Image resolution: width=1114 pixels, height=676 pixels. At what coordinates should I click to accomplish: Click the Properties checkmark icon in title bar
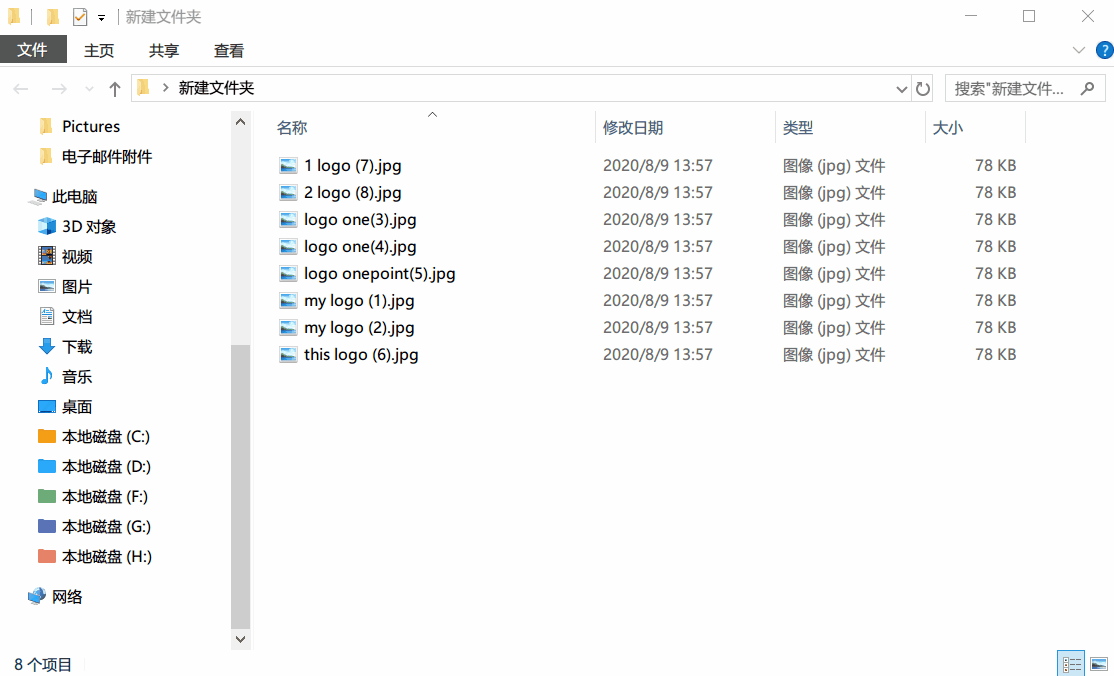[x=80, y=17]
